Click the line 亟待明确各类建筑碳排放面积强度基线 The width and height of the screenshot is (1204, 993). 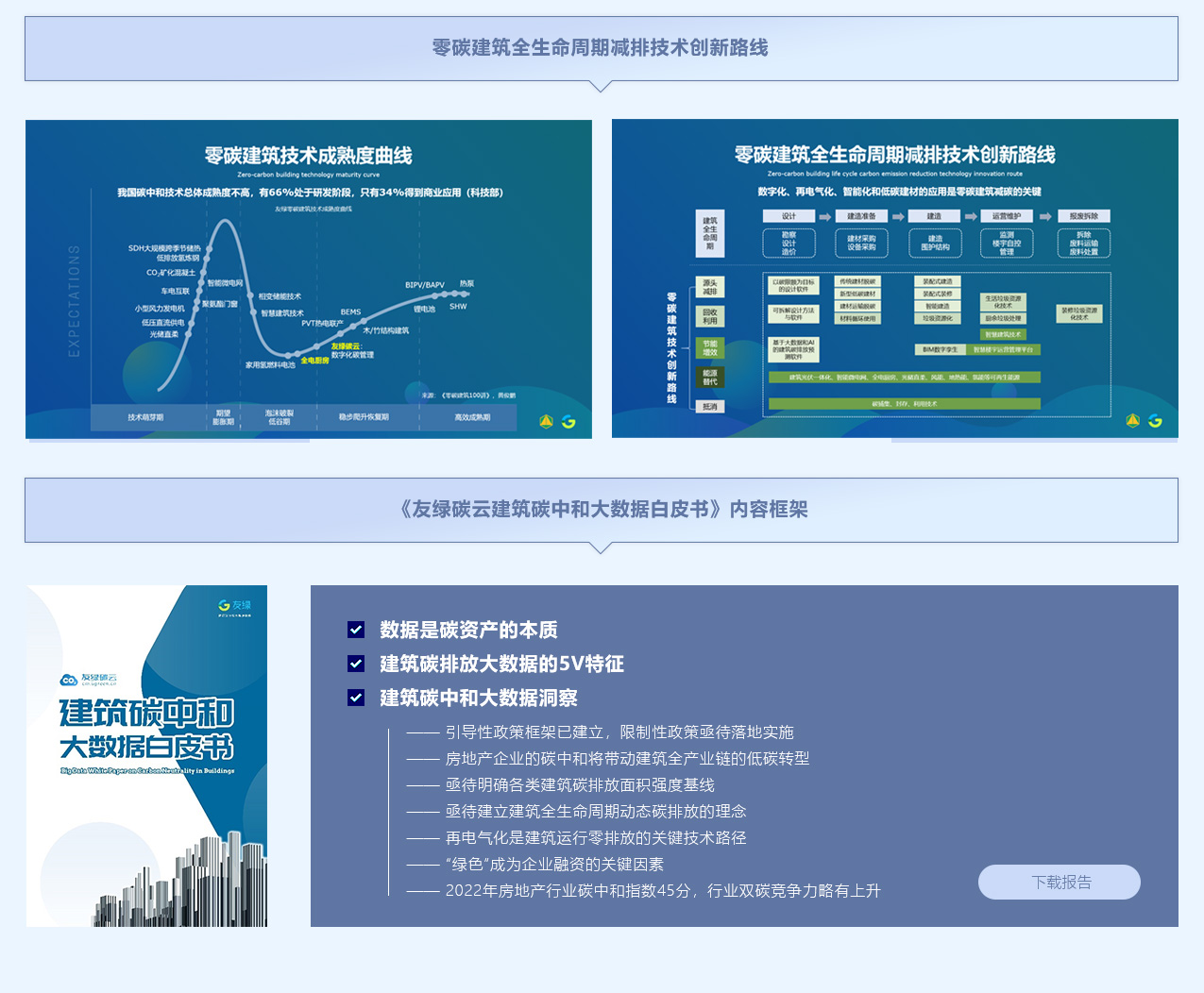pyautogui.click(x=580, y=785)
